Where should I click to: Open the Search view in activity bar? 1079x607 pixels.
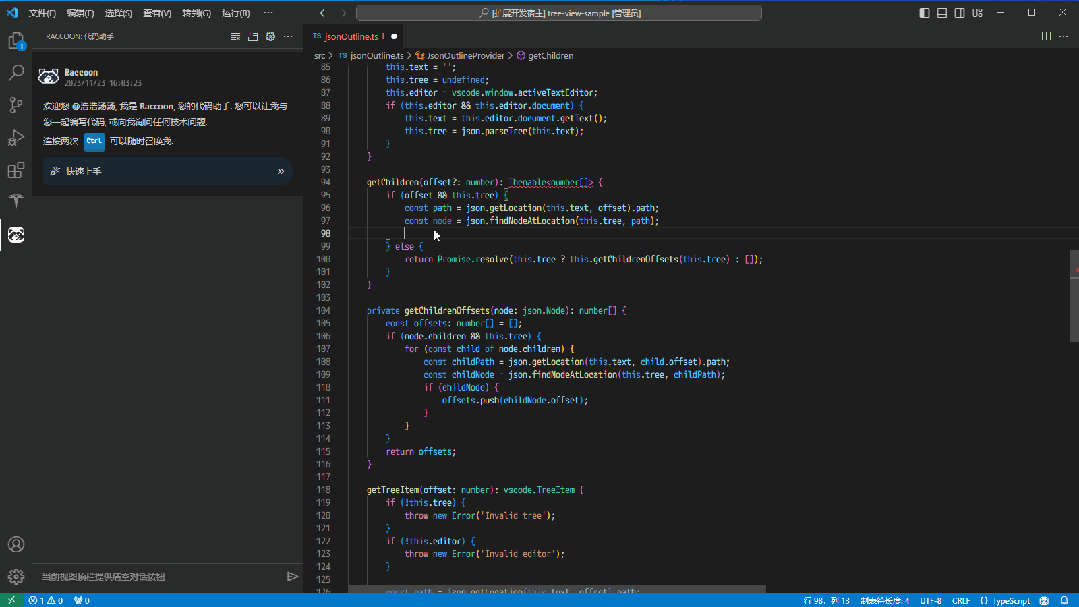pyautogui.click(x=16, y=73)
